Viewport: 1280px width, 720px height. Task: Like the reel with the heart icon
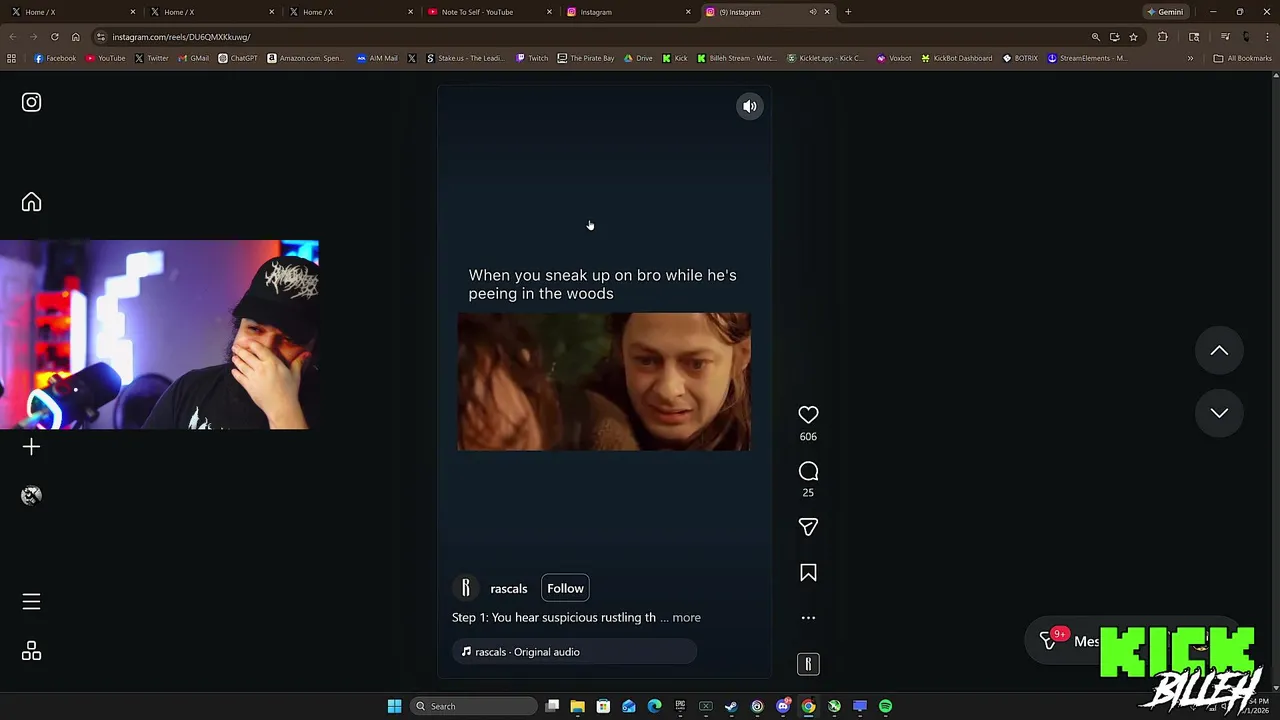[808, 414]
